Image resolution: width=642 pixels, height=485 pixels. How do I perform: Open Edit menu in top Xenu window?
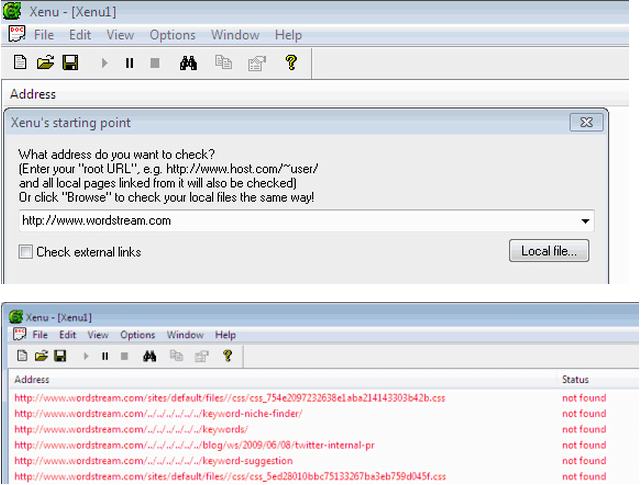tap(80, 35)
